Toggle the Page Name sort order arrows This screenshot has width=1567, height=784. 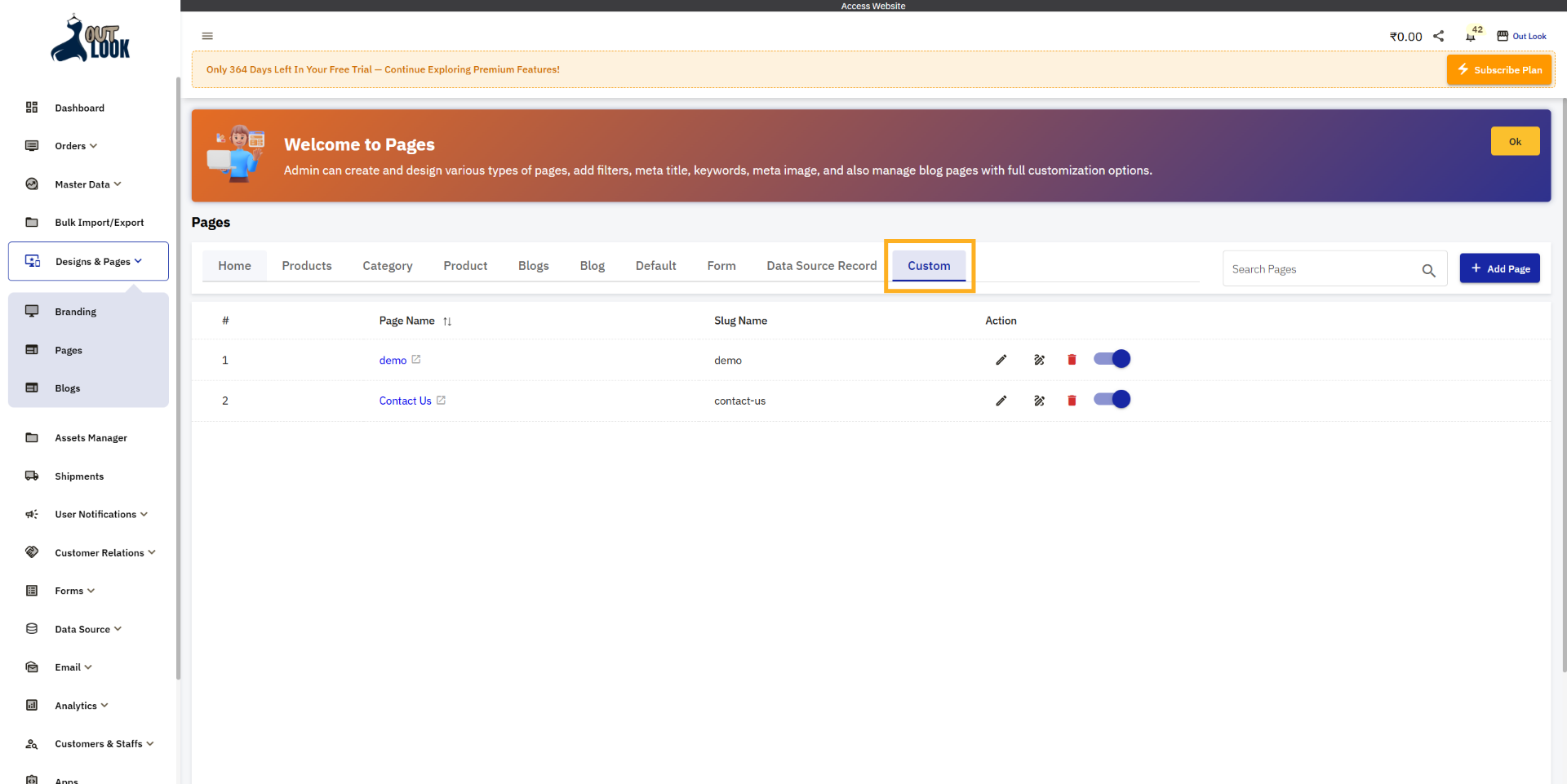pos(447,321)
